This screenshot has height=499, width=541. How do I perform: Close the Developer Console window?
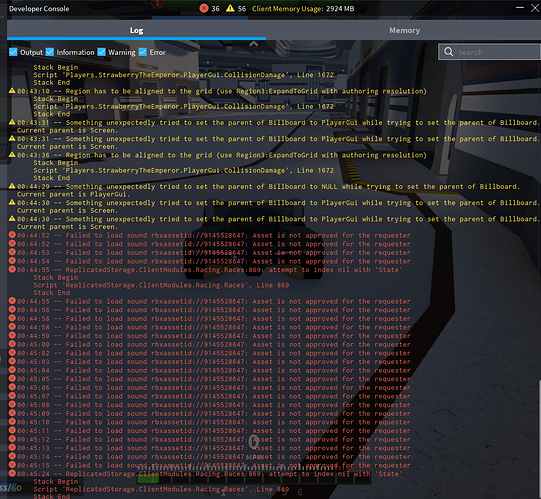click(535, 8)
